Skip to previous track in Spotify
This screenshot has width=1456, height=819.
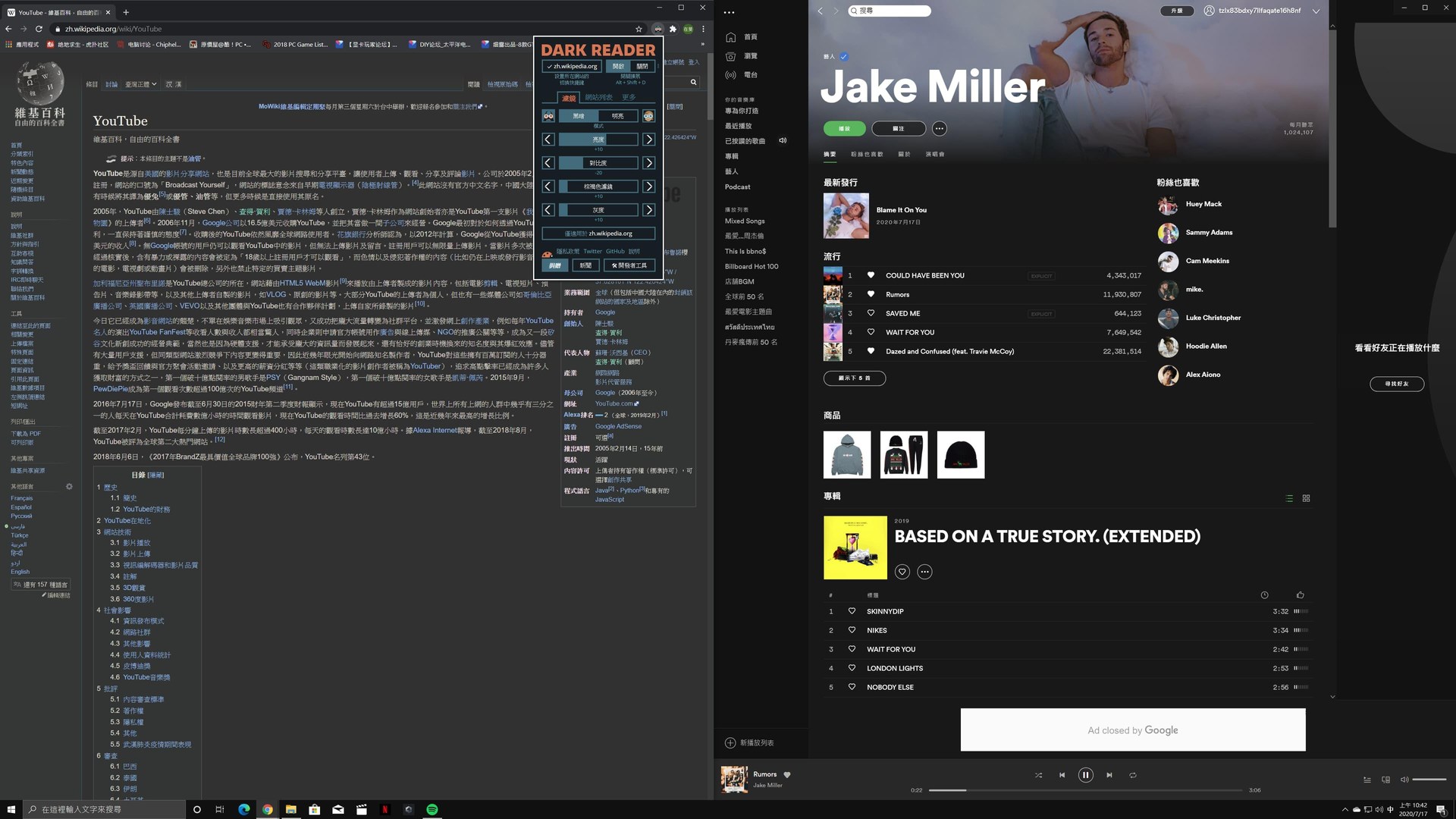pyautogui.click(x=1062, y=775)
